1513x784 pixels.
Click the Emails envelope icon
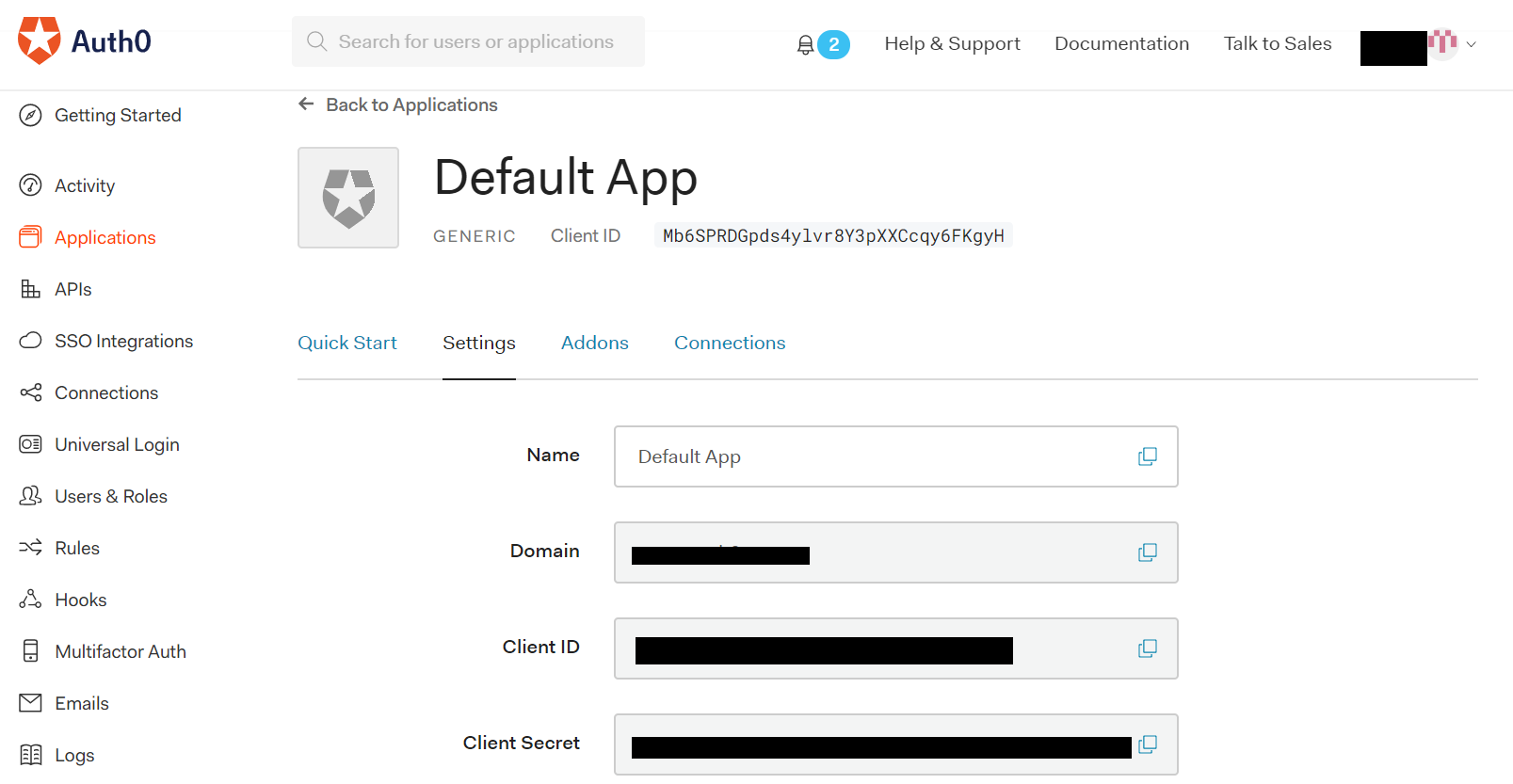30,703
